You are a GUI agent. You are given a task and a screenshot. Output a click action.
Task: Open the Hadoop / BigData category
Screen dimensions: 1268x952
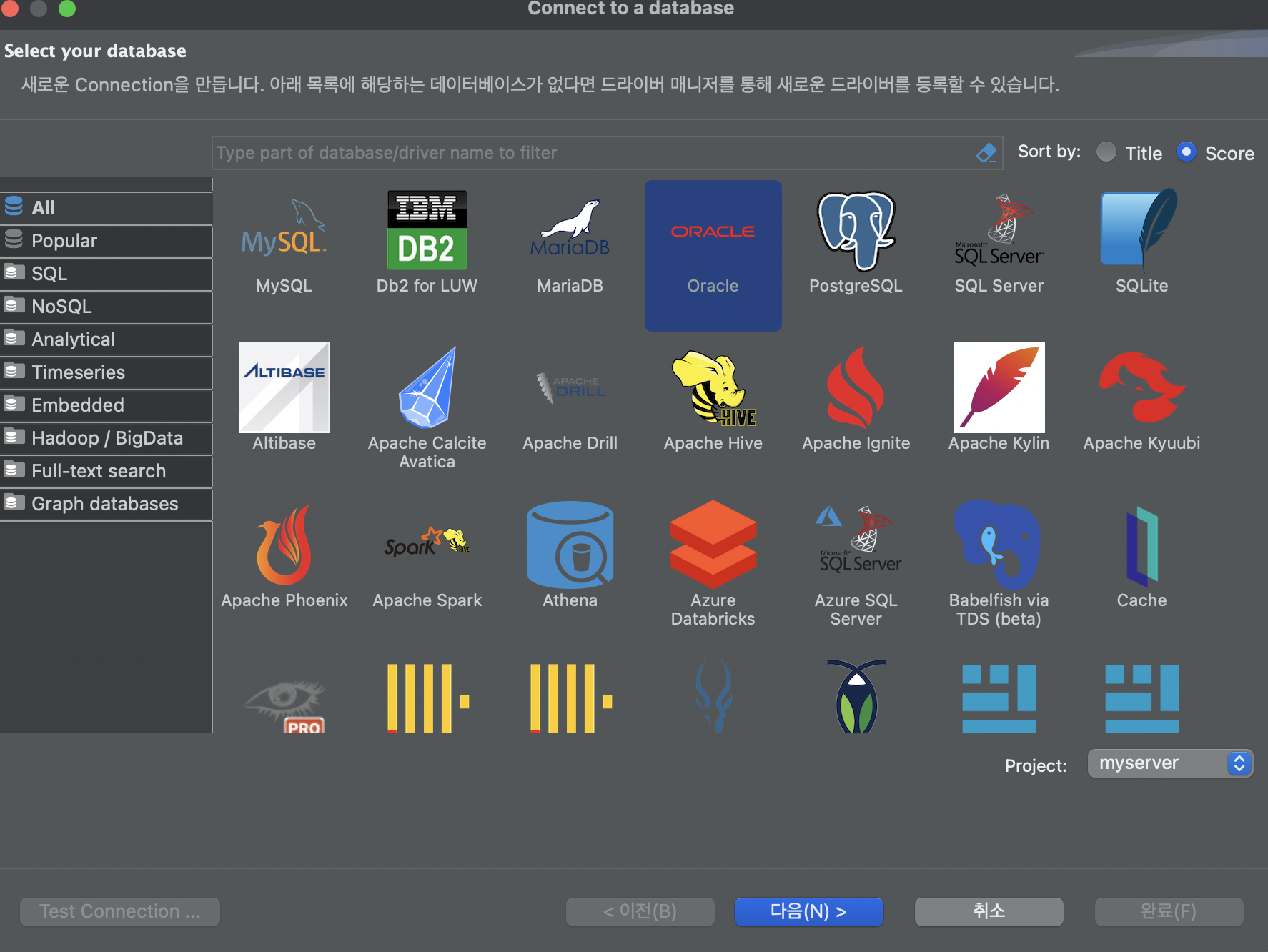(106, 438)
